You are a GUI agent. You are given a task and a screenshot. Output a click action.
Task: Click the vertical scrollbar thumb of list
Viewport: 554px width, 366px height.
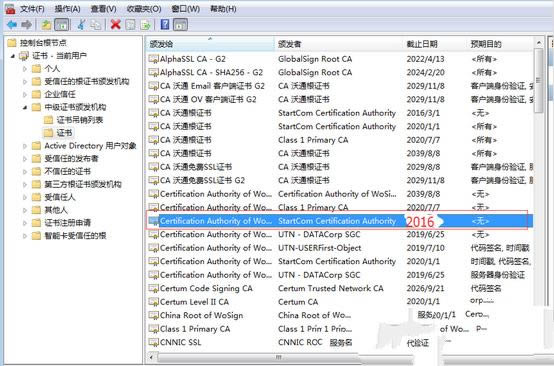539,81
